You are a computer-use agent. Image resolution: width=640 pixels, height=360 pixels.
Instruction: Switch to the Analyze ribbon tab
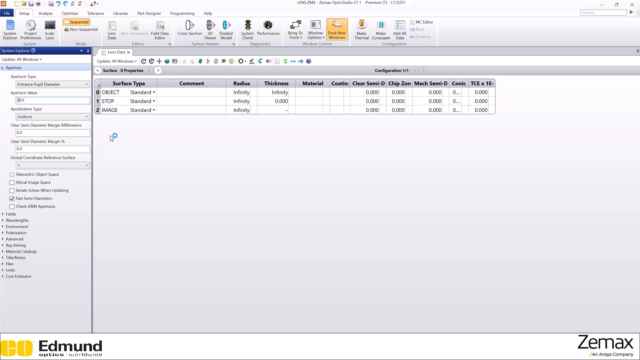(45, 13)
